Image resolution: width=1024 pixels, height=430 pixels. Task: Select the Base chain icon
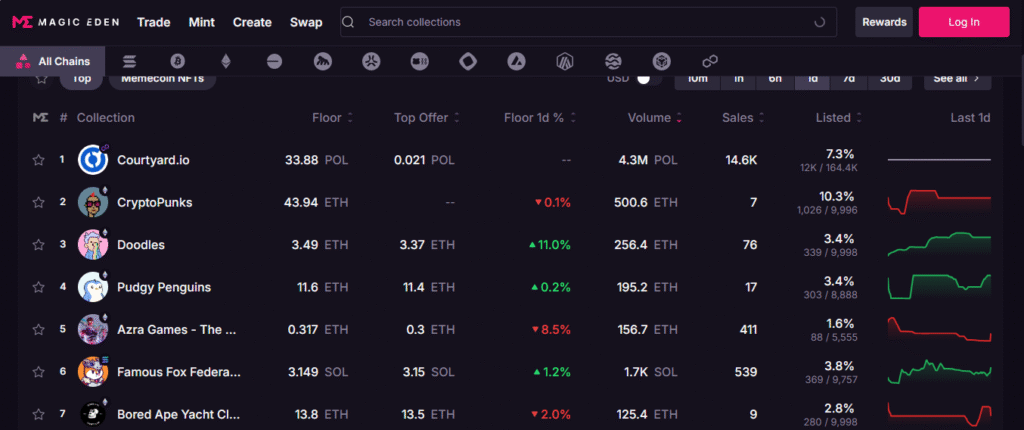pyautogui.click(x=274, y=62)
